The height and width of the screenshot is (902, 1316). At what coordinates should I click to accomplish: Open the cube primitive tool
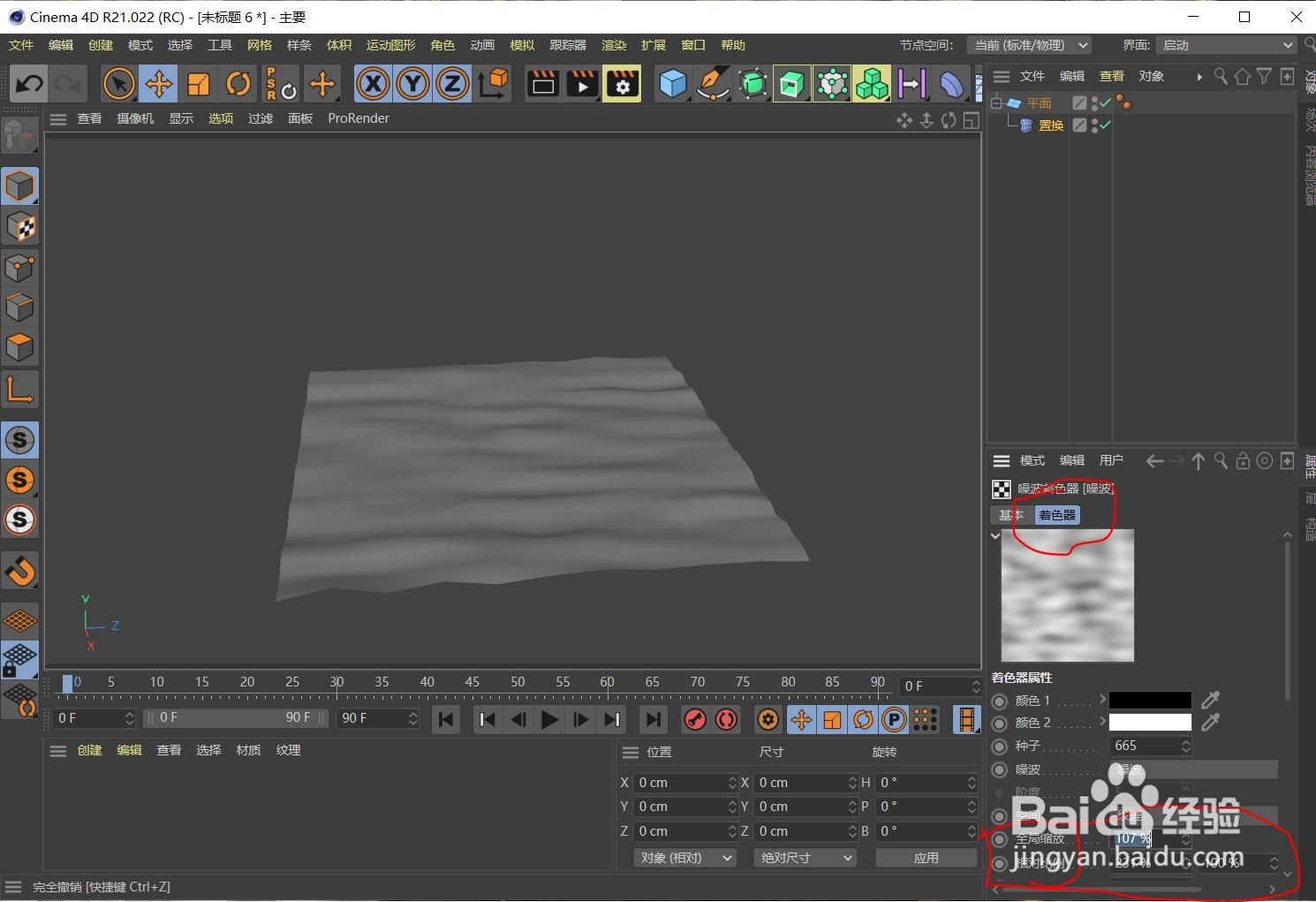(673, 83)
